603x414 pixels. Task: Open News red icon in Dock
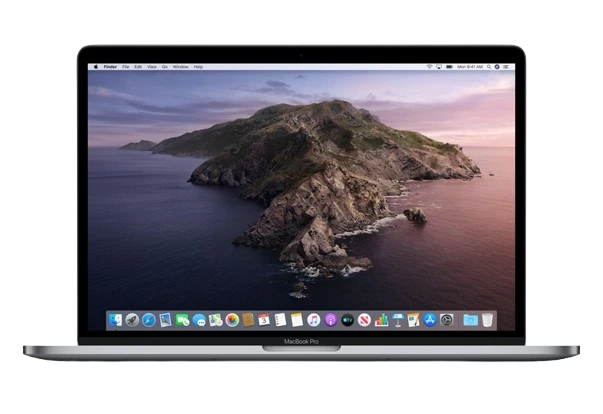click(364, 320)
